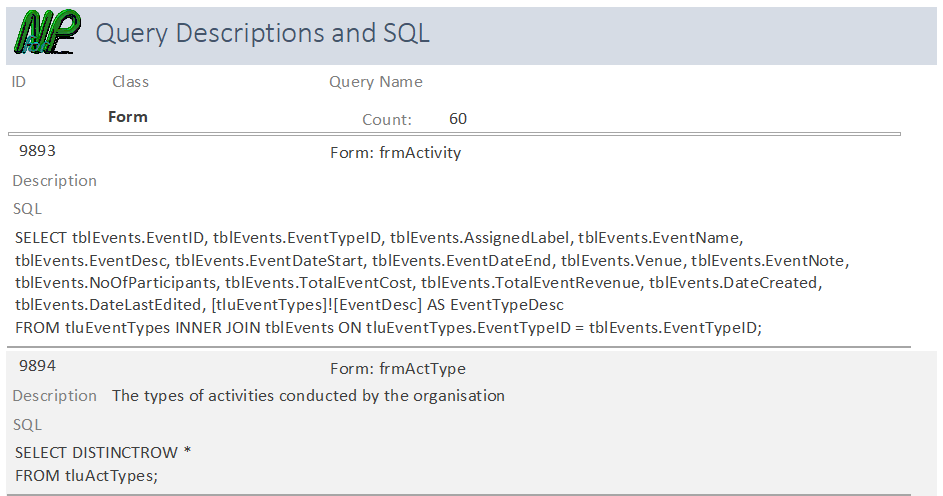
Task: Click the Query Name column header
Action: point(376,82)
